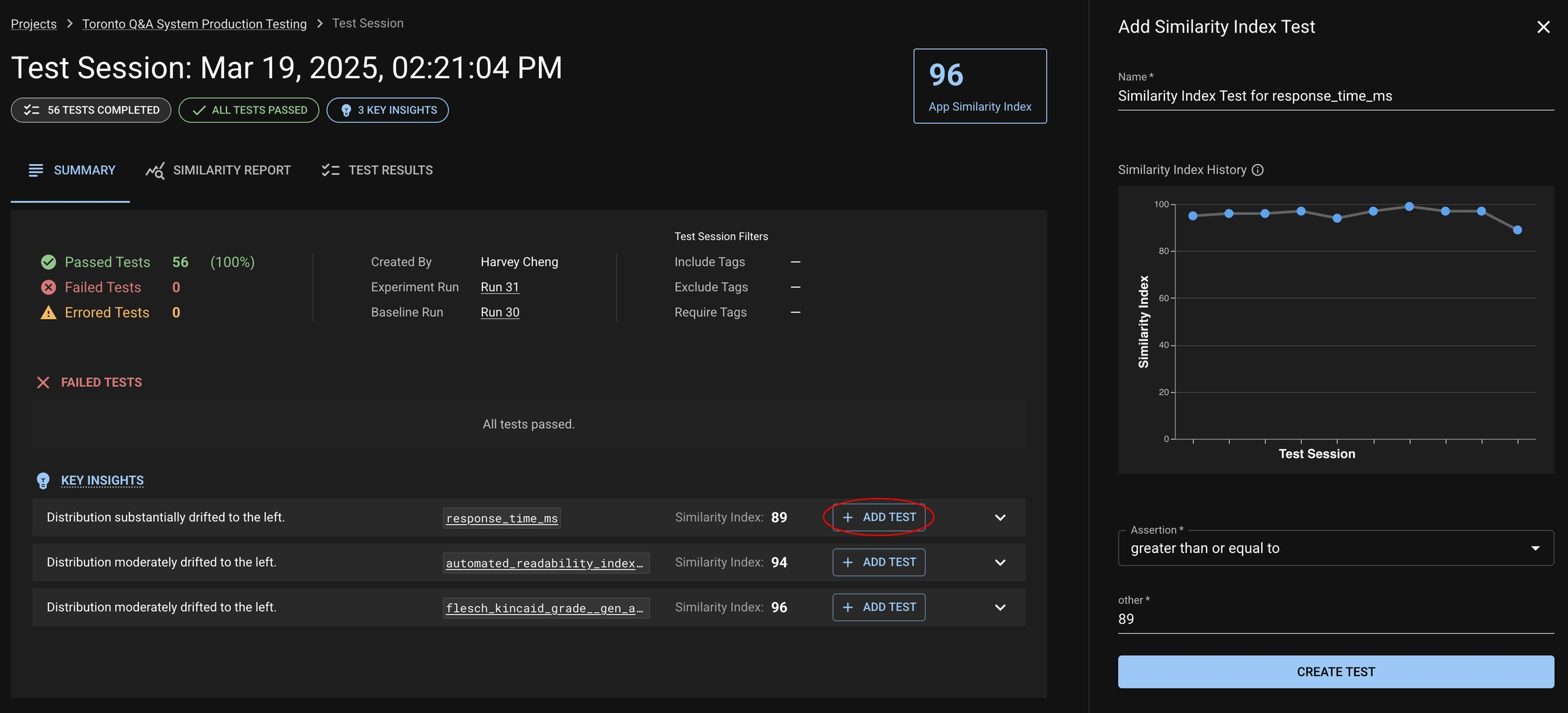Expand the automated_readability_index insight row
The width and height of the screenshot is (1568, 713).
pyautogui.click(x=1000, y=563)
